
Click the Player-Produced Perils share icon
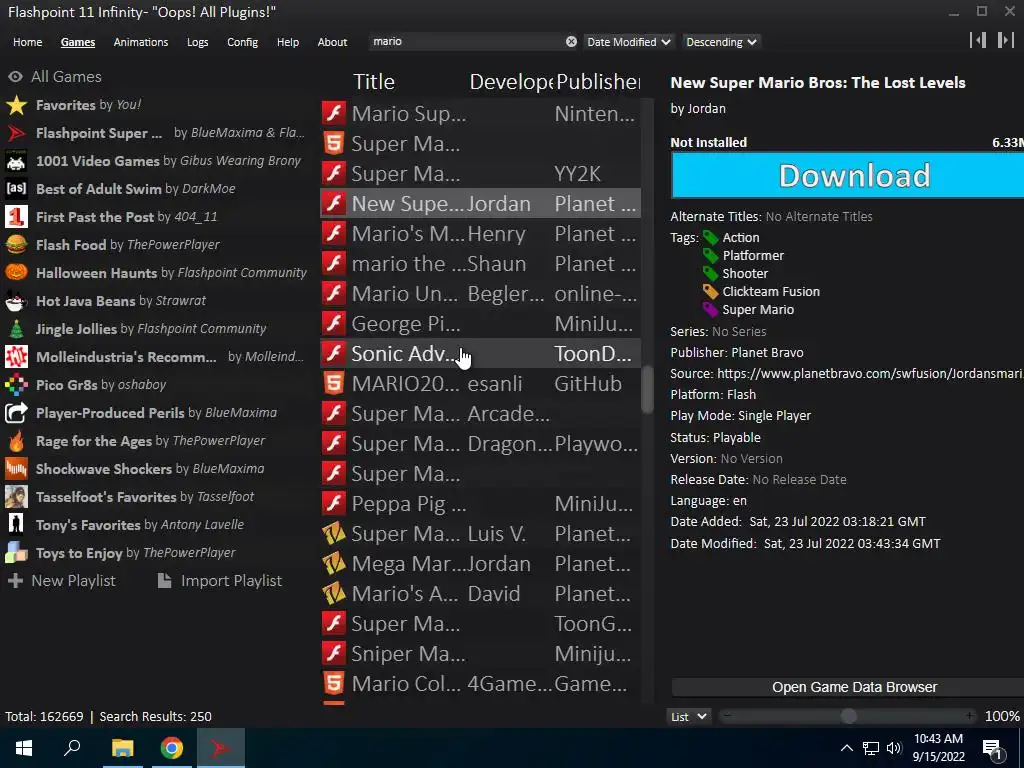click(x=16, y=413)
